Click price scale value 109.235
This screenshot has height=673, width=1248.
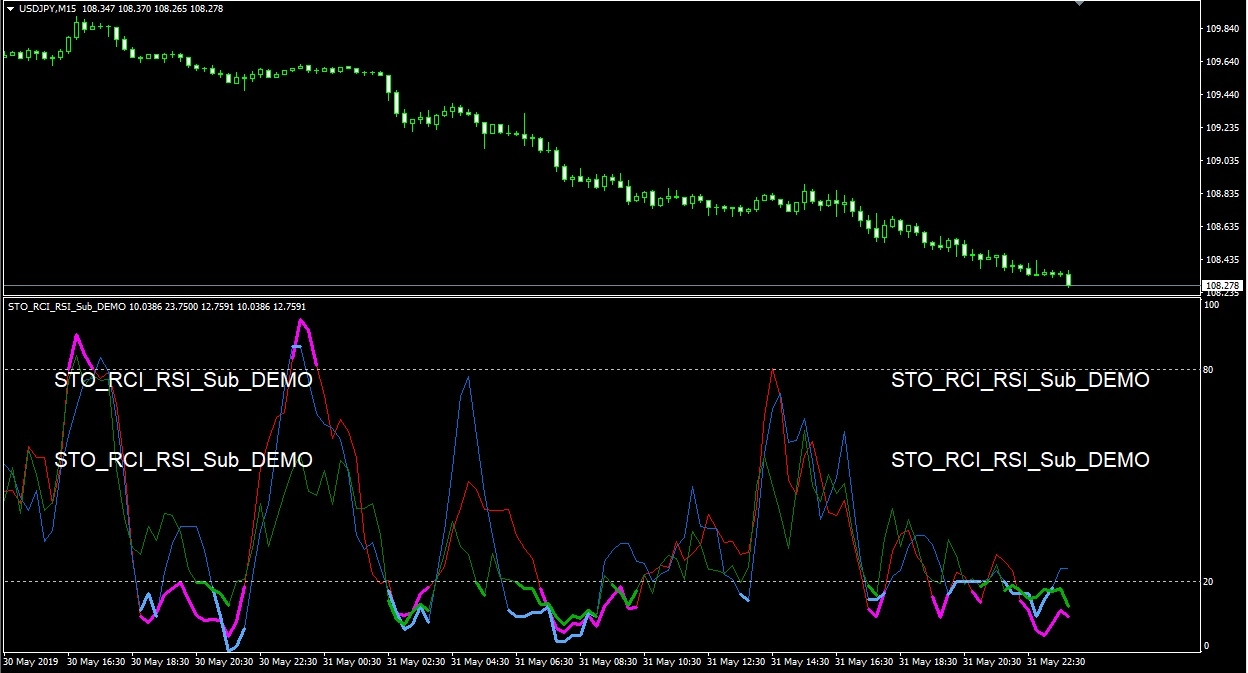point(1224,128)
